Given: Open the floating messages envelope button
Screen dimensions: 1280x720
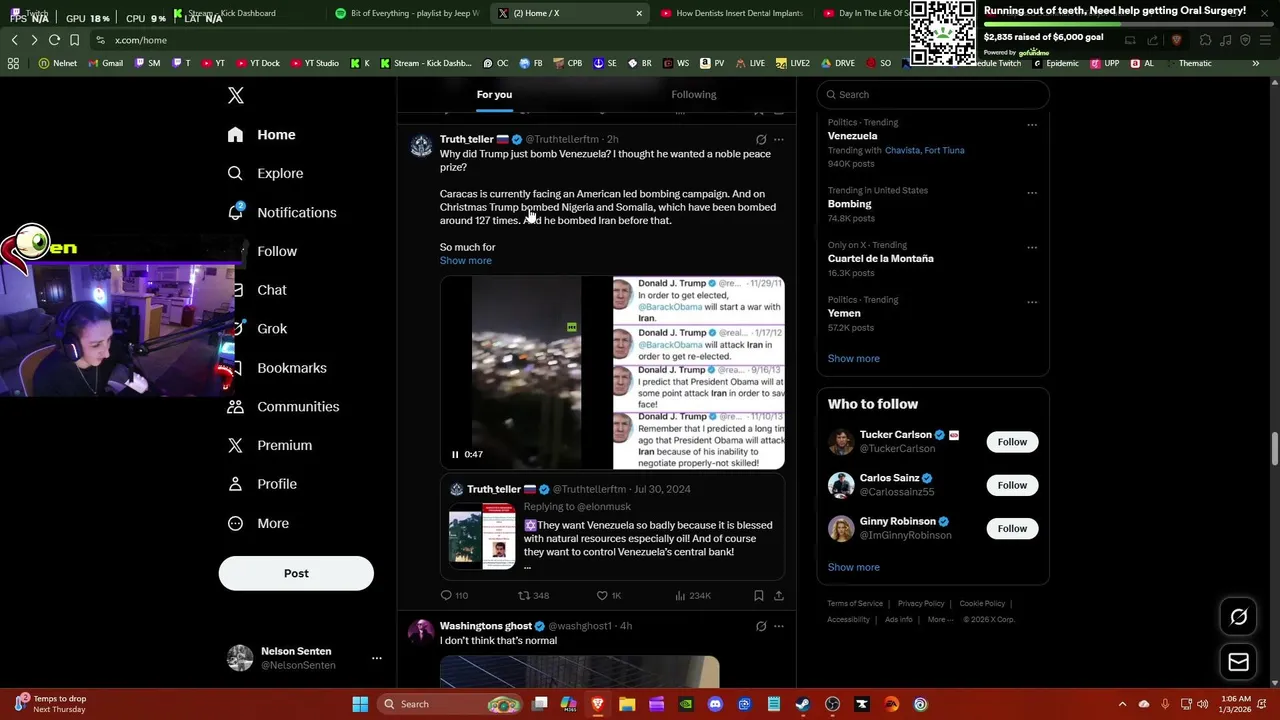Looking at the screenshot, I should point(1238,662).
